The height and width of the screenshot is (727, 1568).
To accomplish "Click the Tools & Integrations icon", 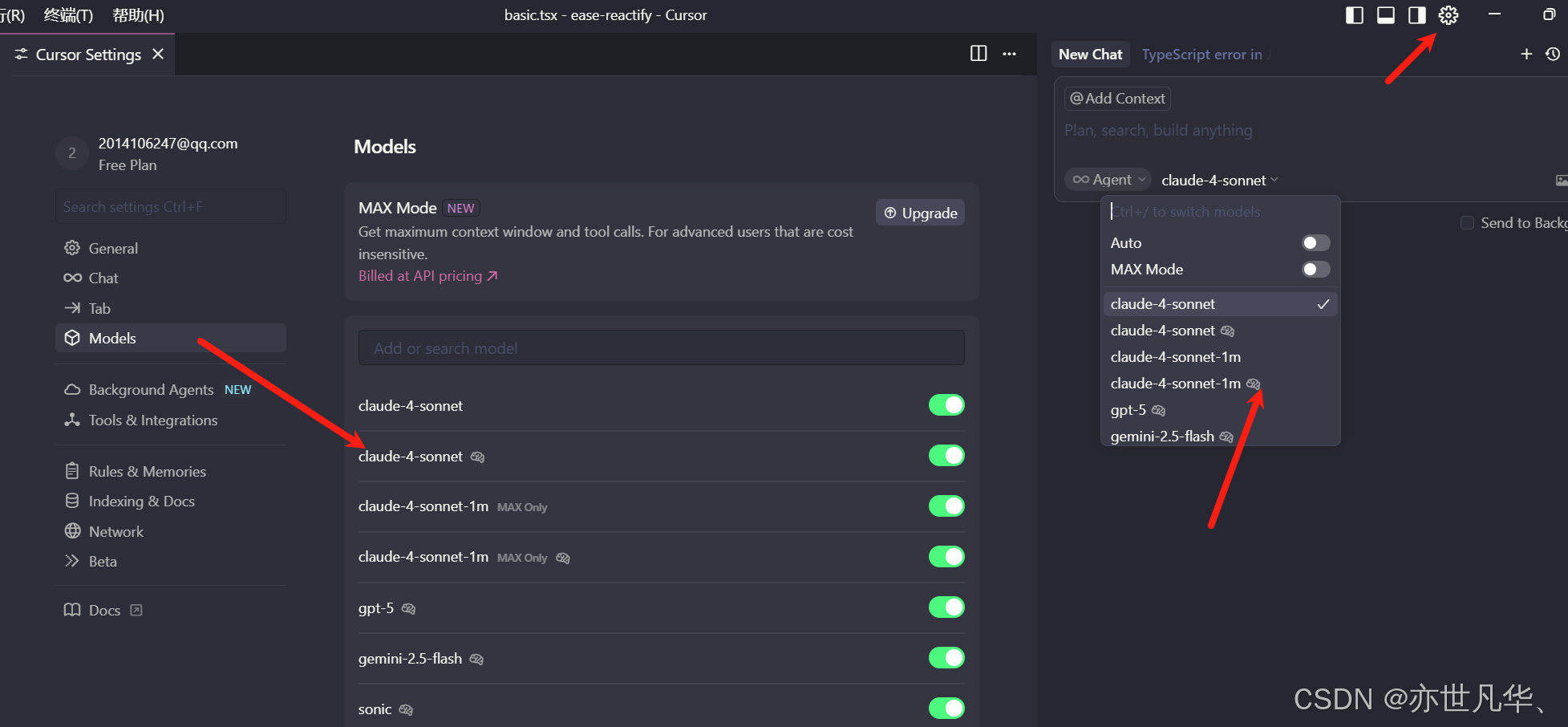I will pos(72,420).
